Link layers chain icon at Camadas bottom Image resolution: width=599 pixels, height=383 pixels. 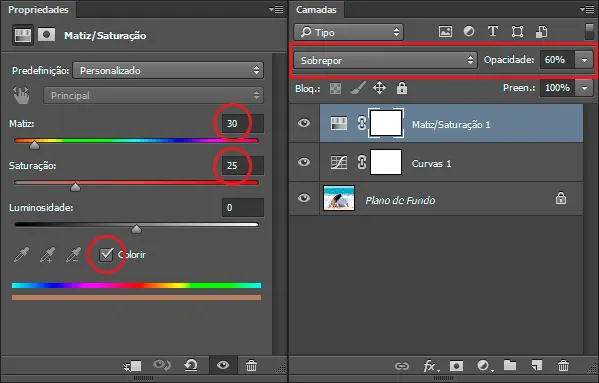(x=401, y=366)
